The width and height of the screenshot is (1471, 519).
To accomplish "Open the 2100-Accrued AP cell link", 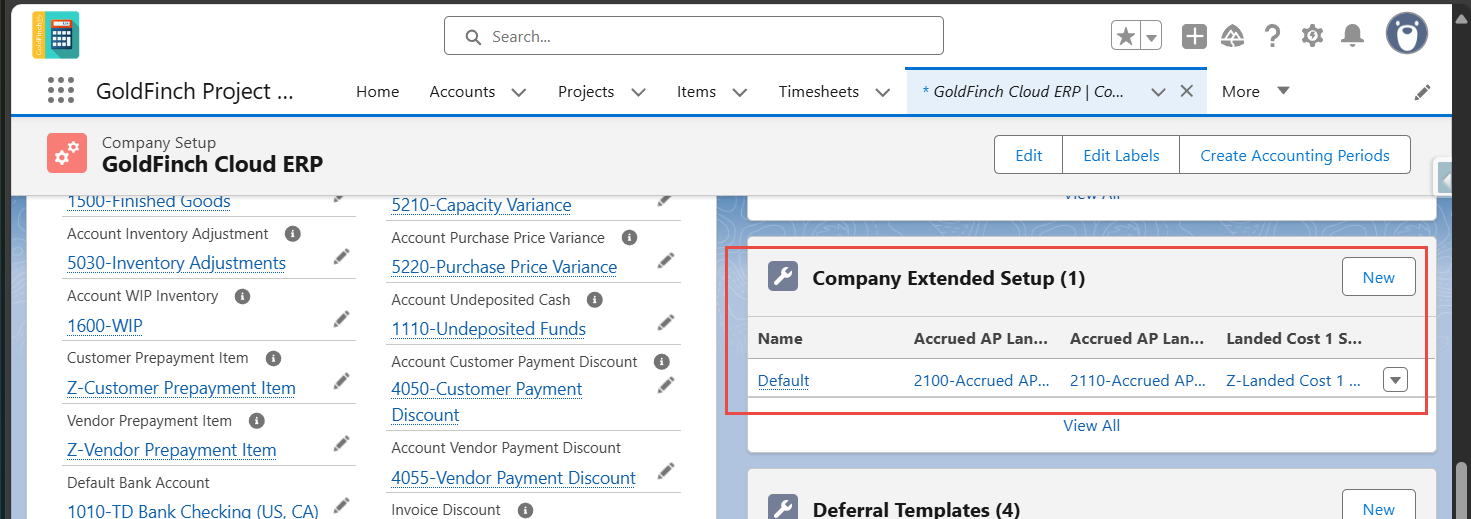I will (981, 381).
